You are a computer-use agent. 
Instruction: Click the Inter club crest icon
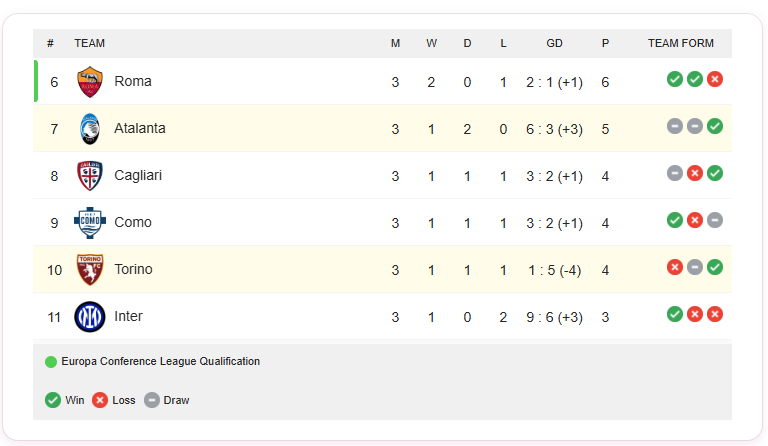[x=90, y=317]
